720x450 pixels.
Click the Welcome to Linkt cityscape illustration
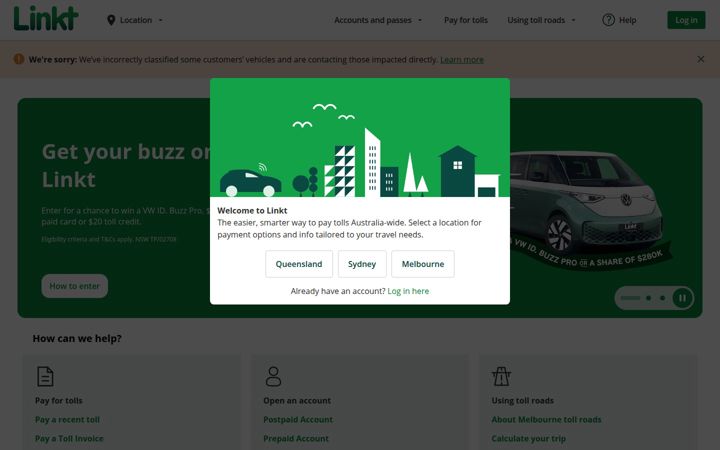pyautogui.click(x=360, y=138)
